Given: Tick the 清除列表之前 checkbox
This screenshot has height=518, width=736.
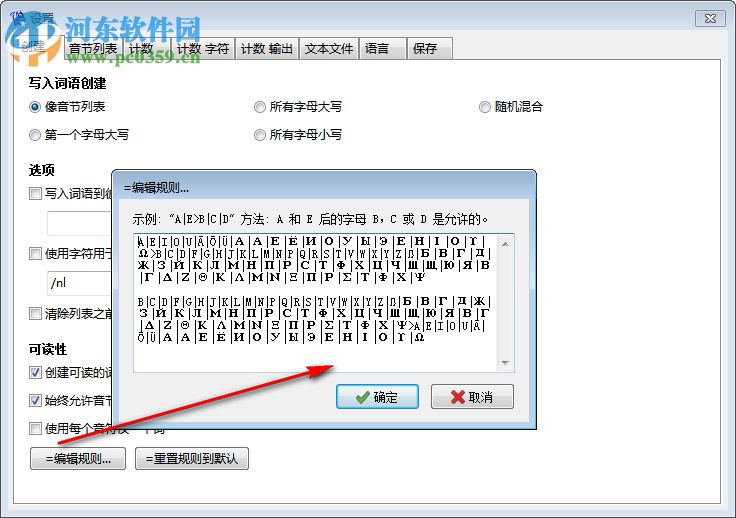Looking at the screenshot, I should point(35,313).
